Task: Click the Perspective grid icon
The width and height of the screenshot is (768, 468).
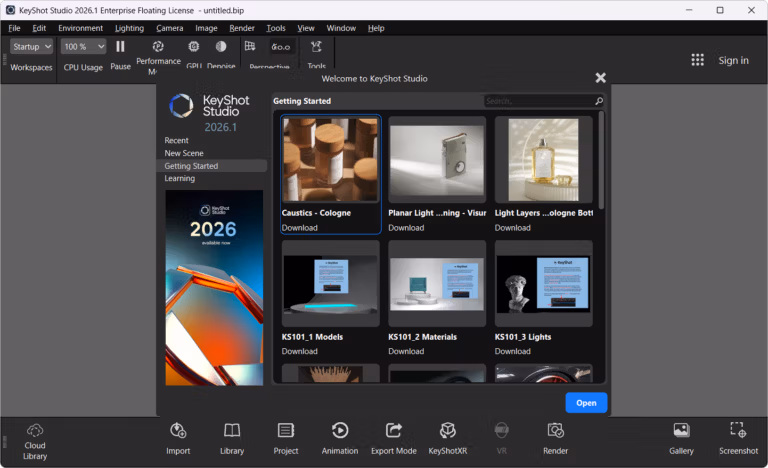Action: [250, 46]
